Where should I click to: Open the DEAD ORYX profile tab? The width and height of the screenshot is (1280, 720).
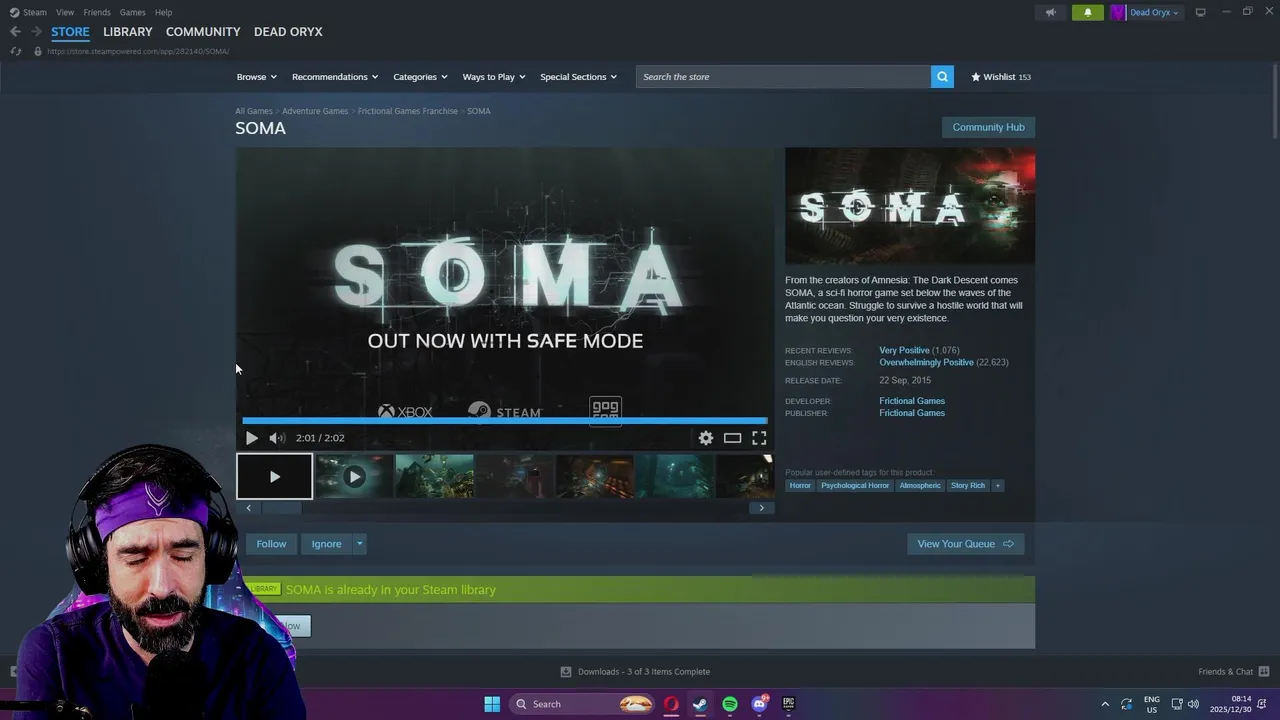(x=288, y=32)
